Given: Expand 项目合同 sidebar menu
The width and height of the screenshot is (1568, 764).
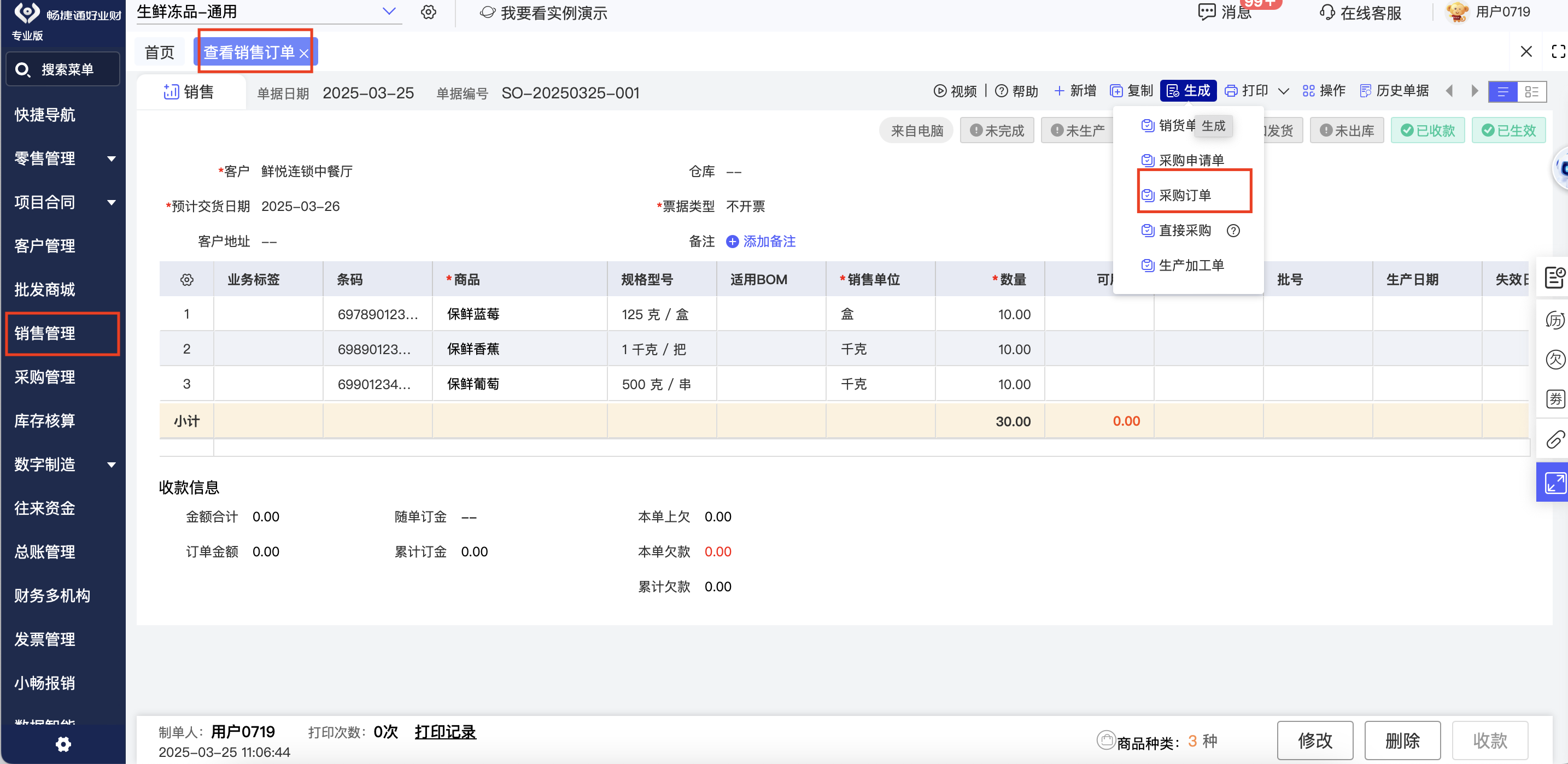Looking at the screenshot, I should coord(63,202).
